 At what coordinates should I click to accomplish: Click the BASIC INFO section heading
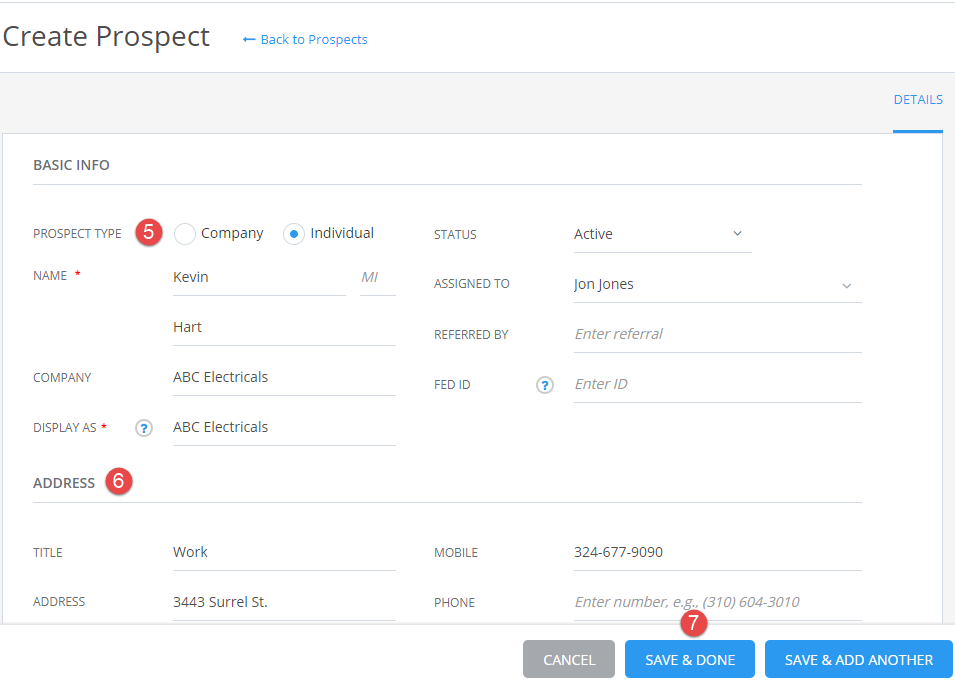point(71,165)
